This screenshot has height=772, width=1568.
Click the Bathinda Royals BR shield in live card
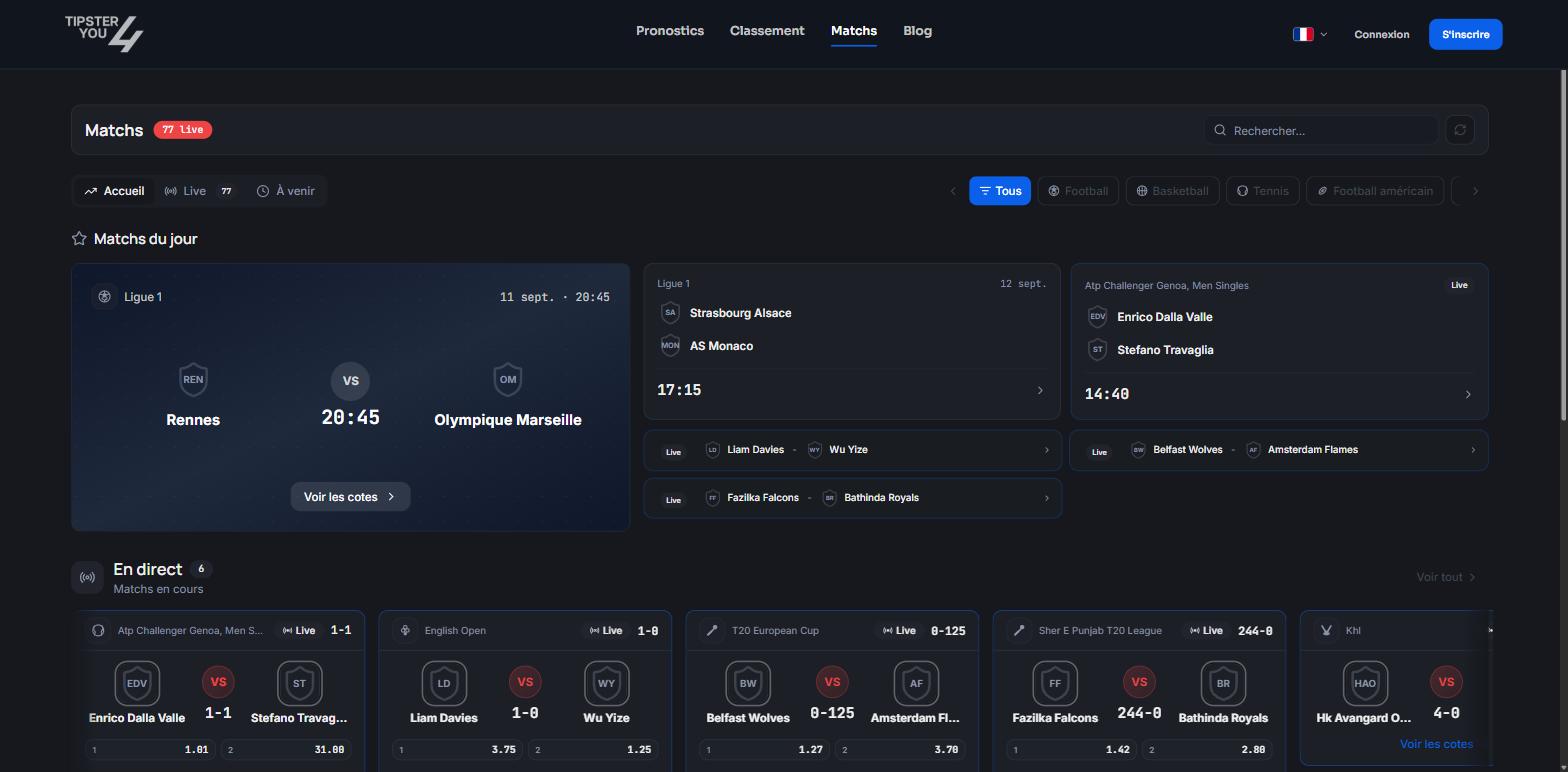pyautogui.click(x=1222, y=684)
